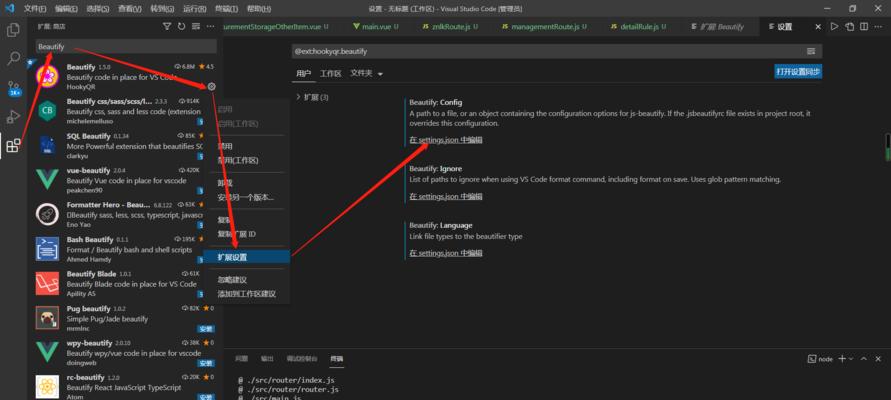
Task: Select the vue-beautify extension logo
Action: 47,180
